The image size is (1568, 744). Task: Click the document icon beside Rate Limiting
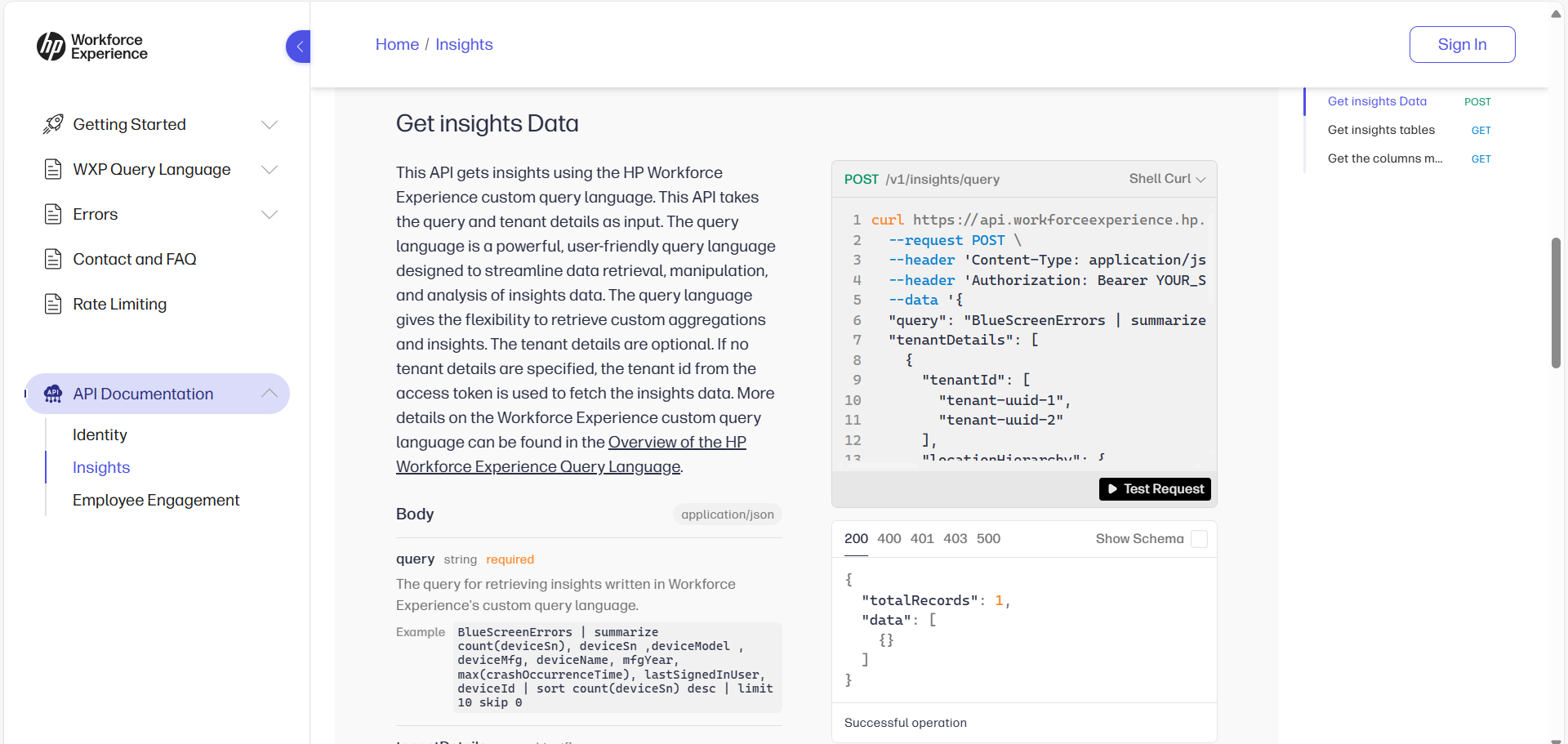click(x=53, y=304)
